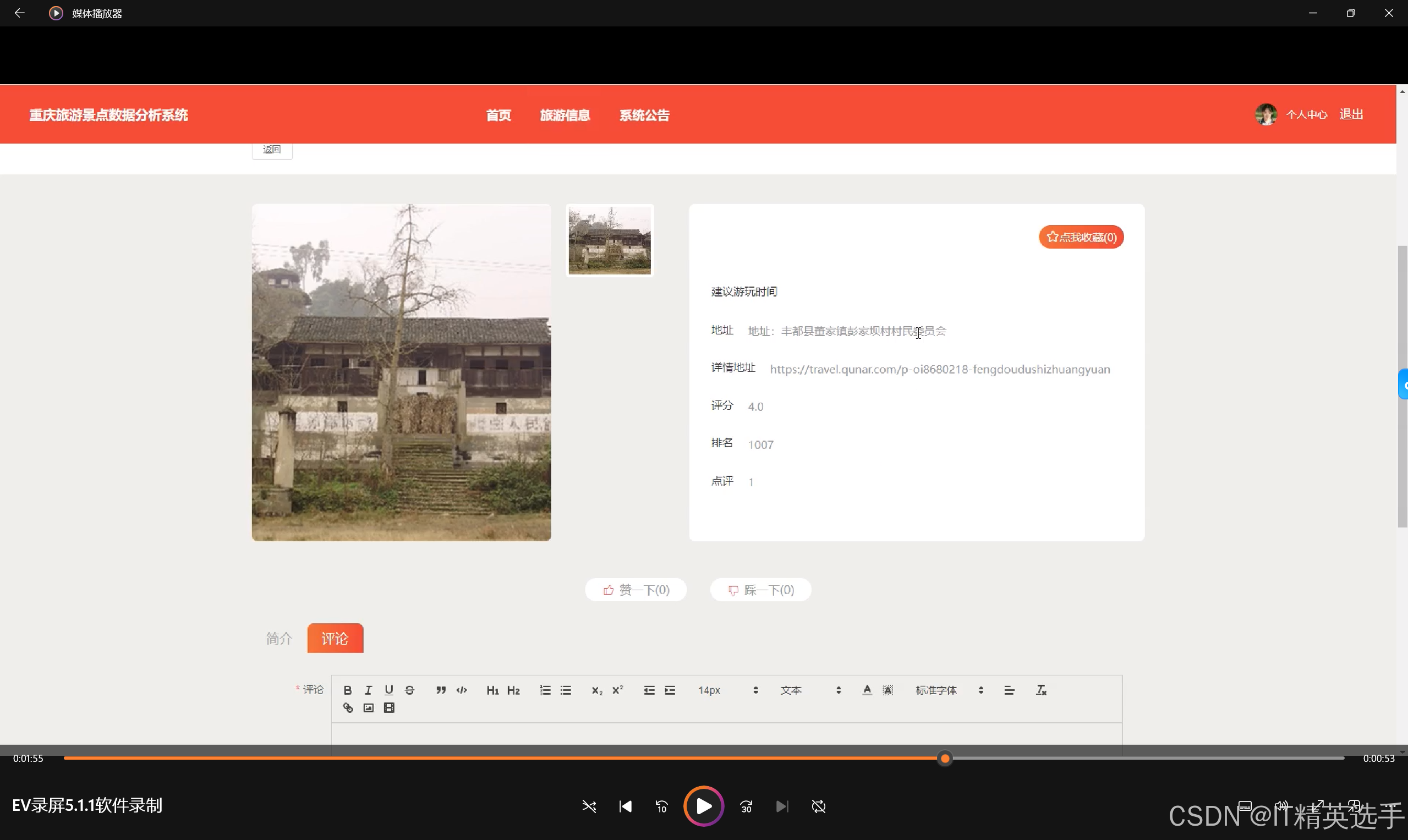Image resolution: width=1408 pixels, height=840 pixels.
Task: Toggle repeat mode in media player
Action: coord(818,806)
